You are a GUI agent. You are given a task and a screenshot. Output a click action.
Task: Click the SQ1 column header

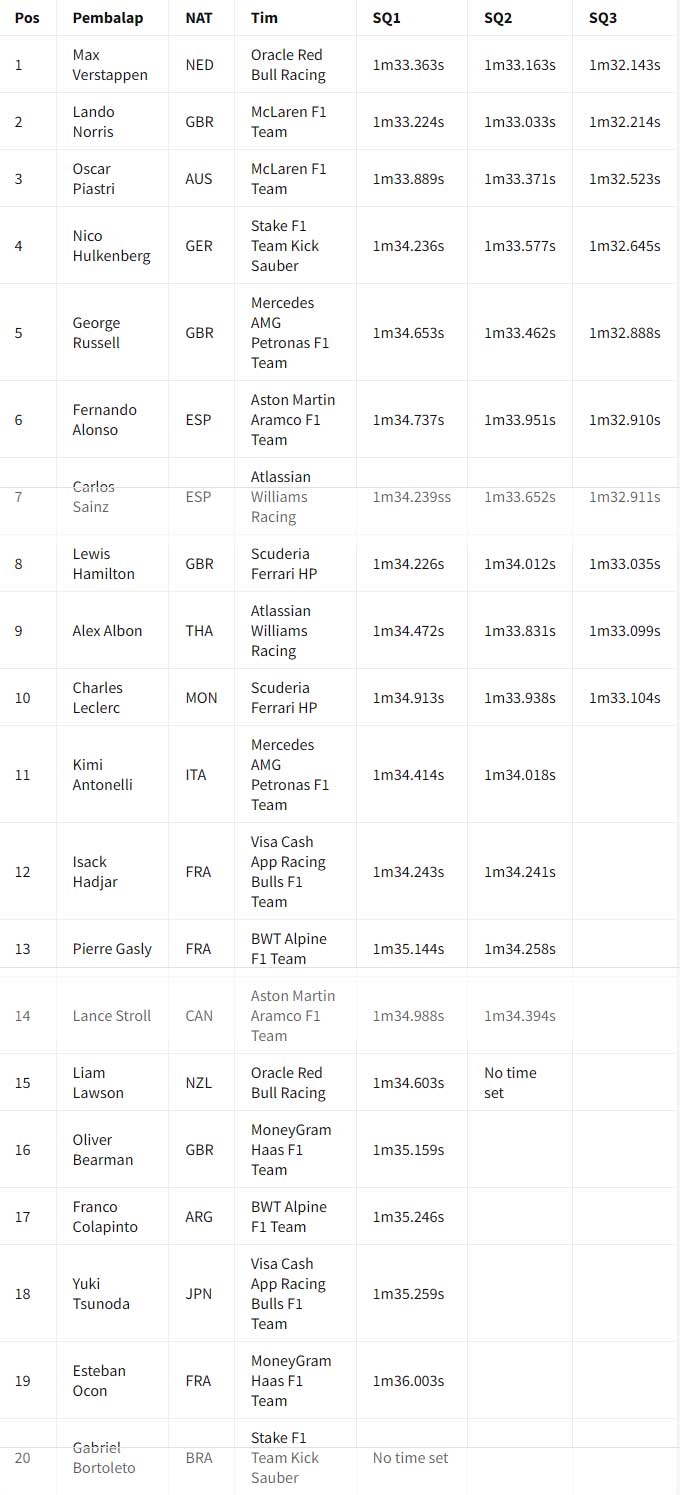click(387, 18)
